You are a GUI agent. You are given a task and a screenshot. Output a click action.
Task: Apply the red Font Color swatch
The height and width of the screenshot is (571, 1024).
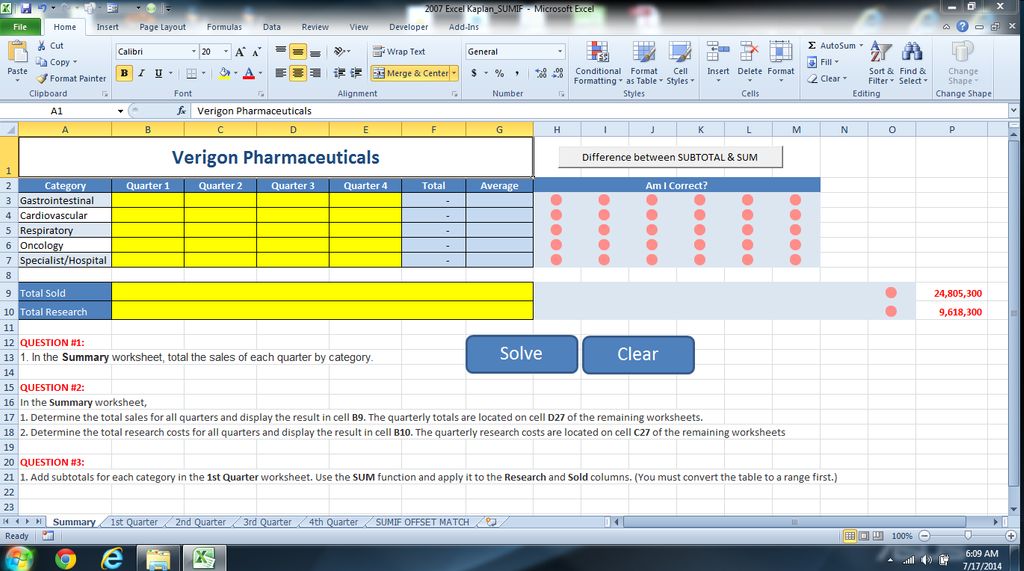coord(249,73)
